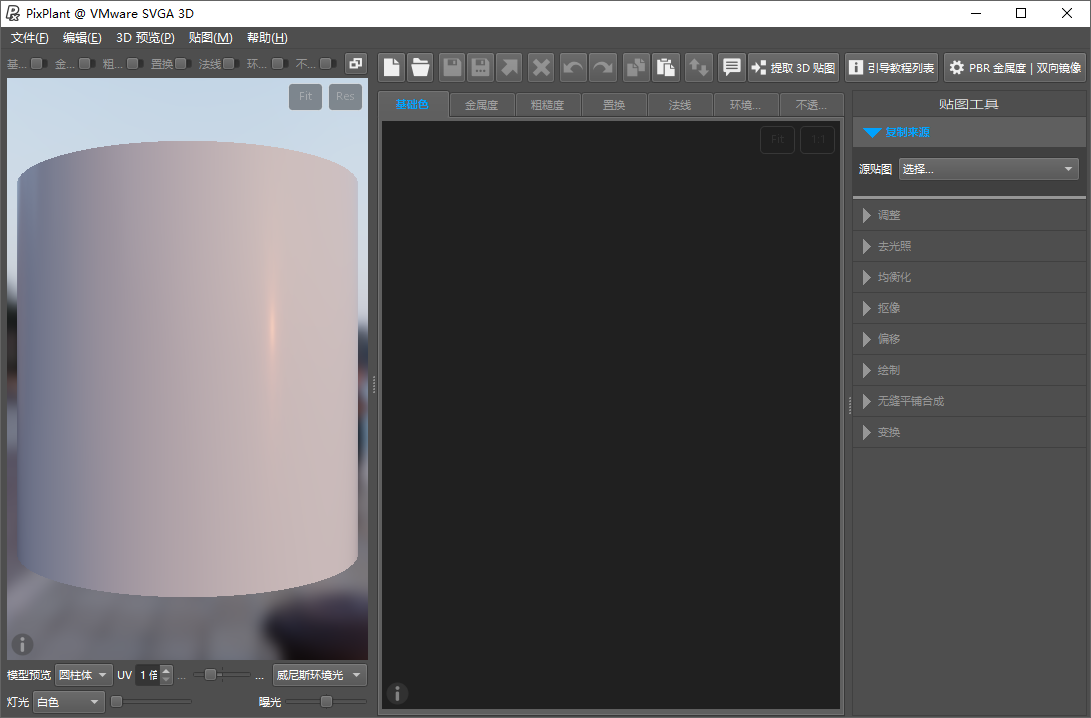Viewport: 1091px width, 718px height.
Task: Open file with the folder icon
Action: [420, 67]
